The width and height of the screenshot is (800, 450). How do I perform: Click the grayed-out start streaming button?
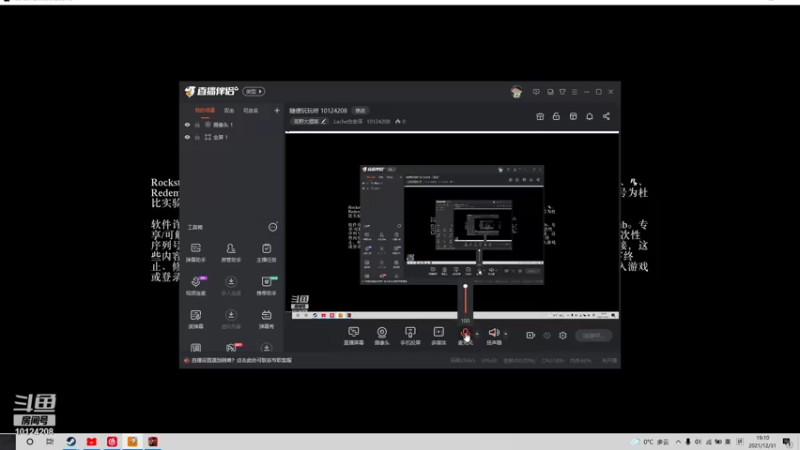(593, 335)
